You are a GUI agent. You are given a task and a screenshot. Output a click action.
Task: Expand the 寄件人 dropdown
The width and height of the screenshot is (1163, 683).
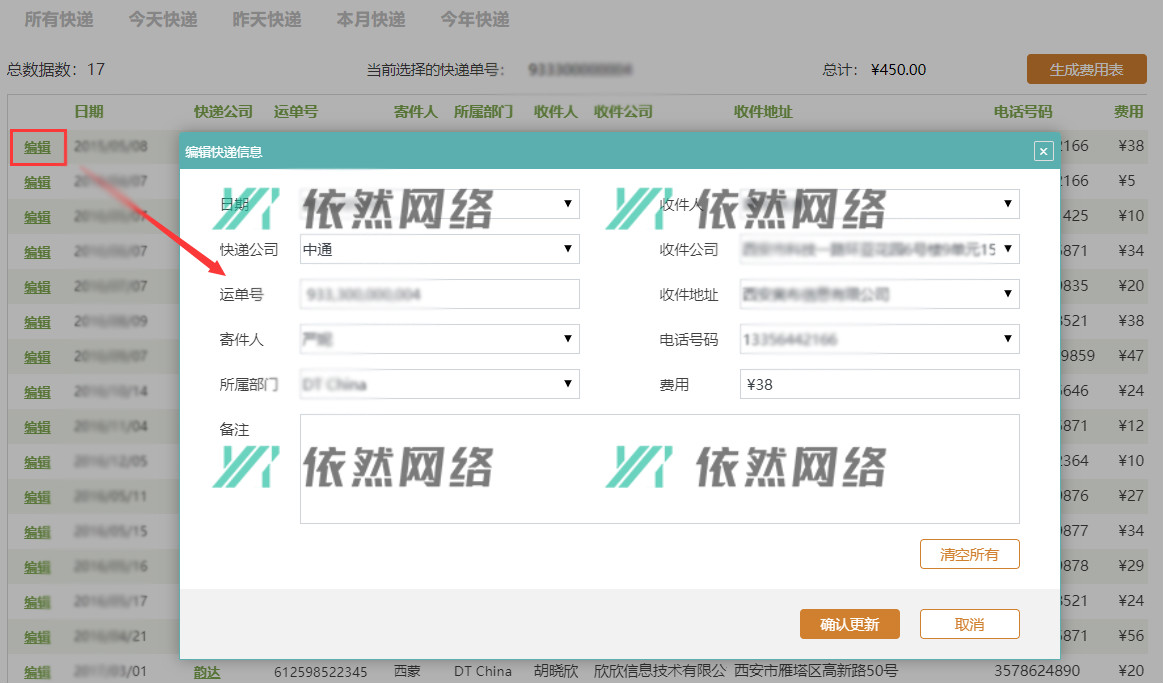click(568, 339)
